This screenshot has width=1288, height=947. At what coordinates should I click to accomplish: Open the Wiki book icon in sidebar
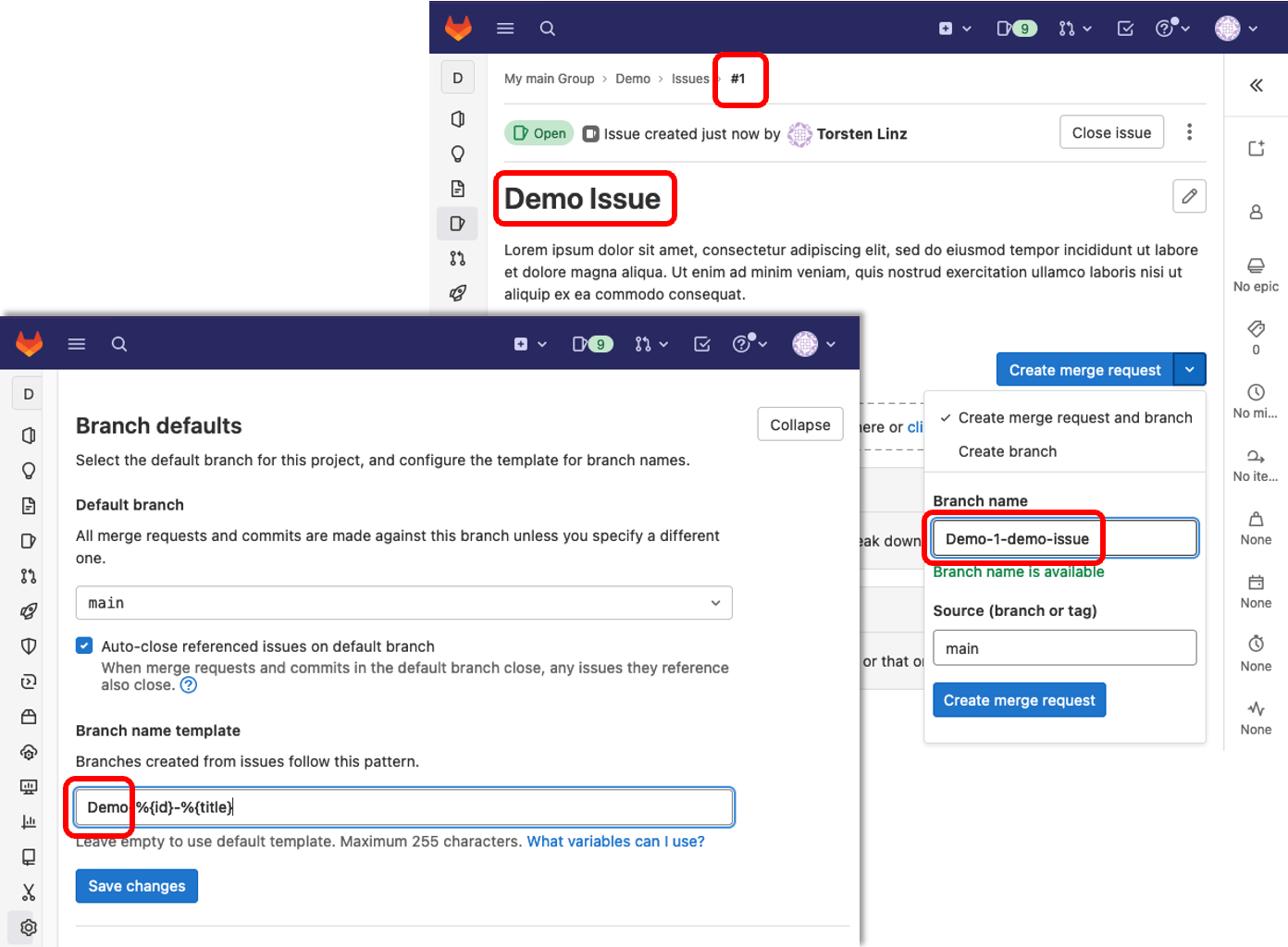28,857
